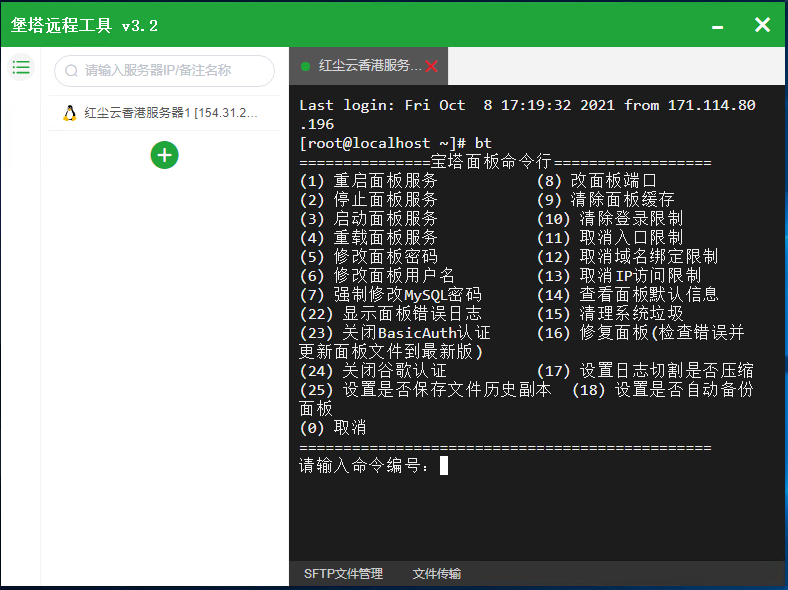Click the green connection status dot on tab
The height and width of the screenshot is (590, 788).
pyautogui.click(x=305, y=66)
